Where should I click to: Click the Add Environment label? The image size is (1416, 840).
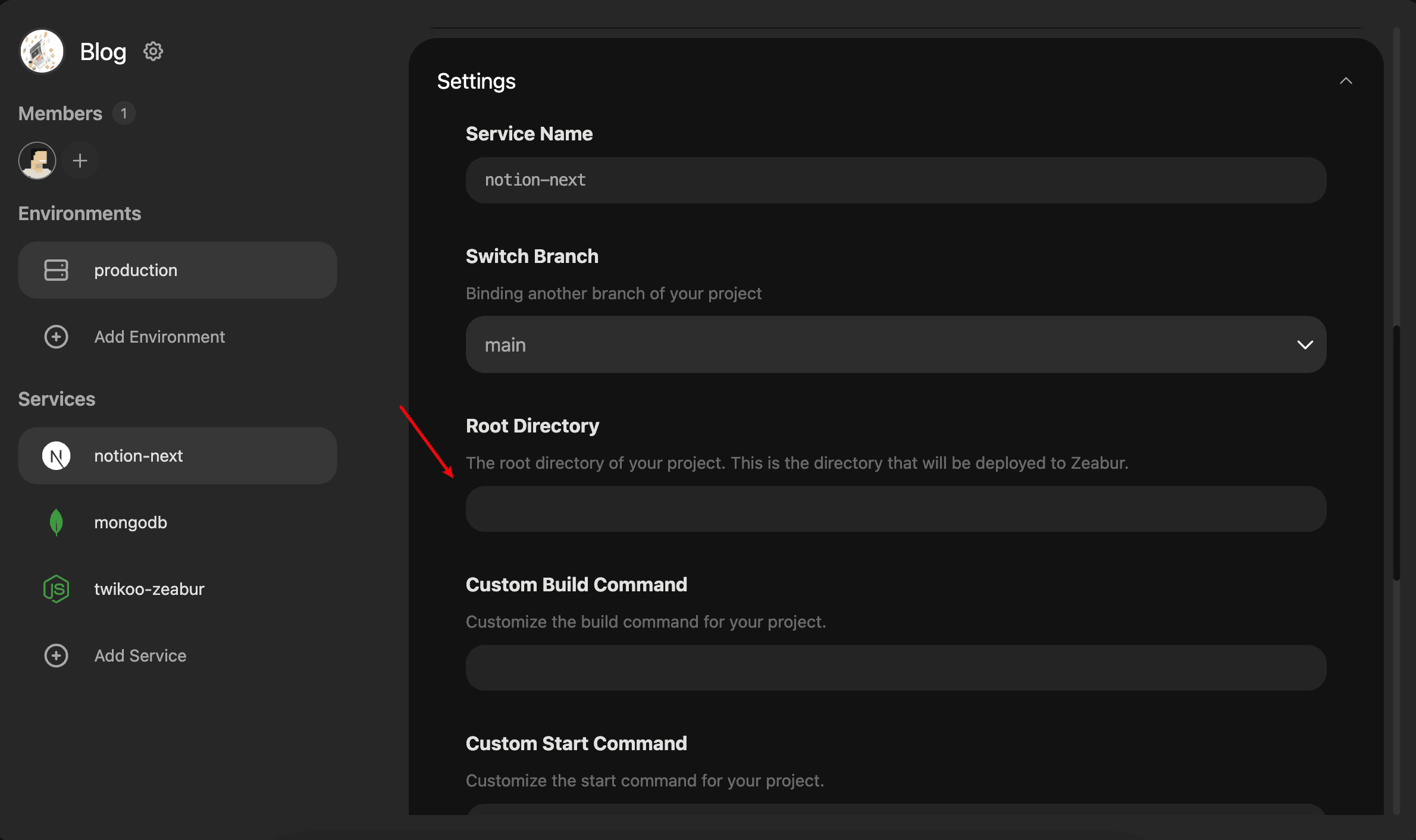159,337
